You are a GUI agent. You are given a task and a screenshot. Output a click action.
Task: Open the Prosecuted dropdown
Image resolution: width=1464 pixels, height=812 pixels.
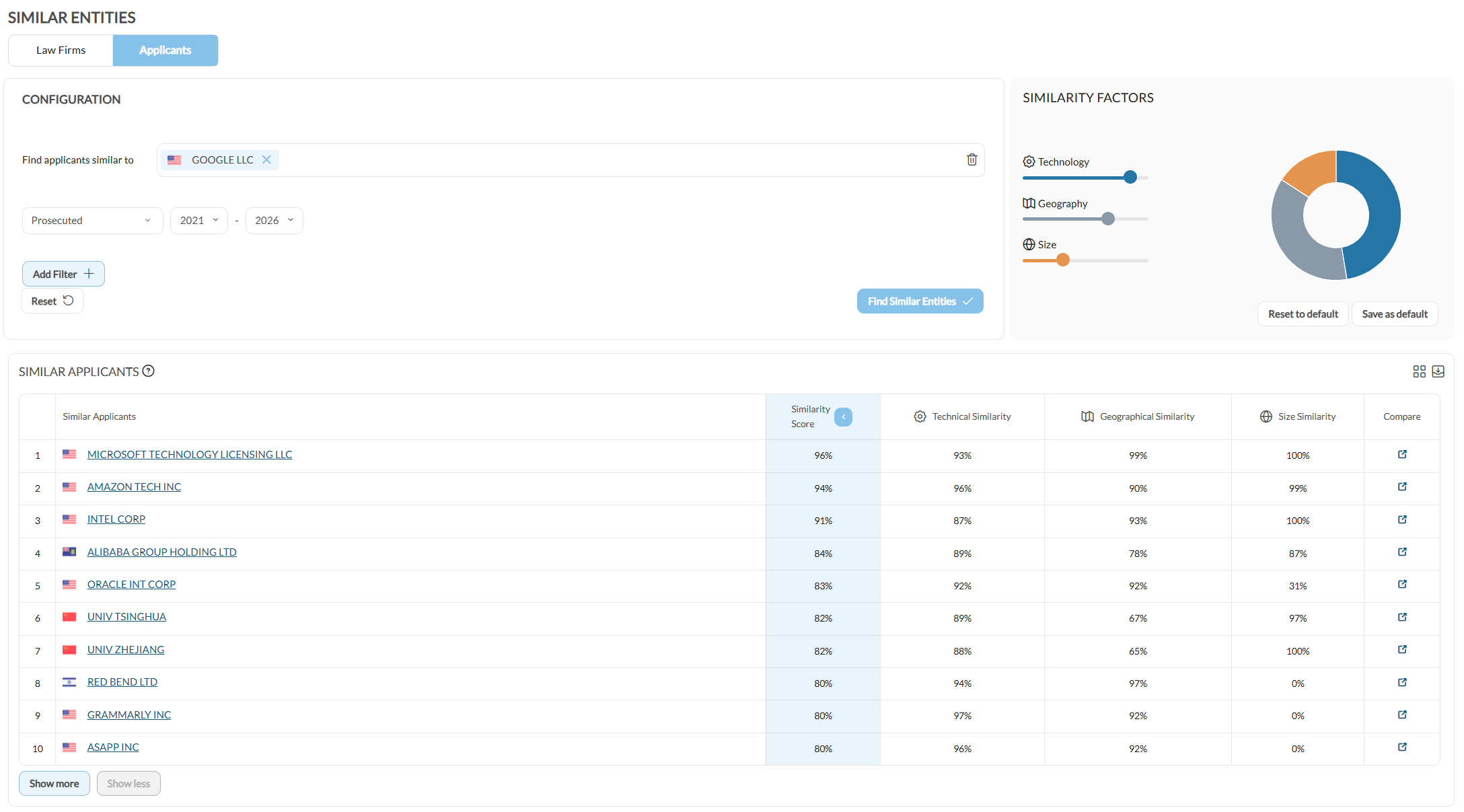click(x=92, y=221)
